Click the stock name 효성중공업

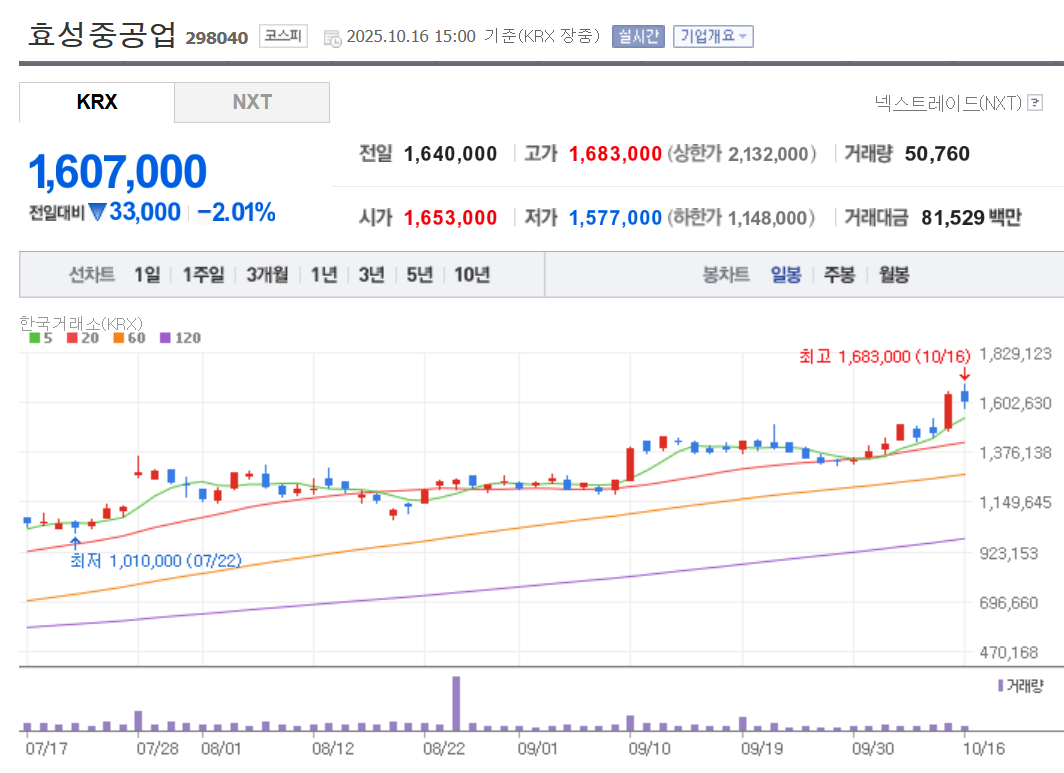coord(102,35)
